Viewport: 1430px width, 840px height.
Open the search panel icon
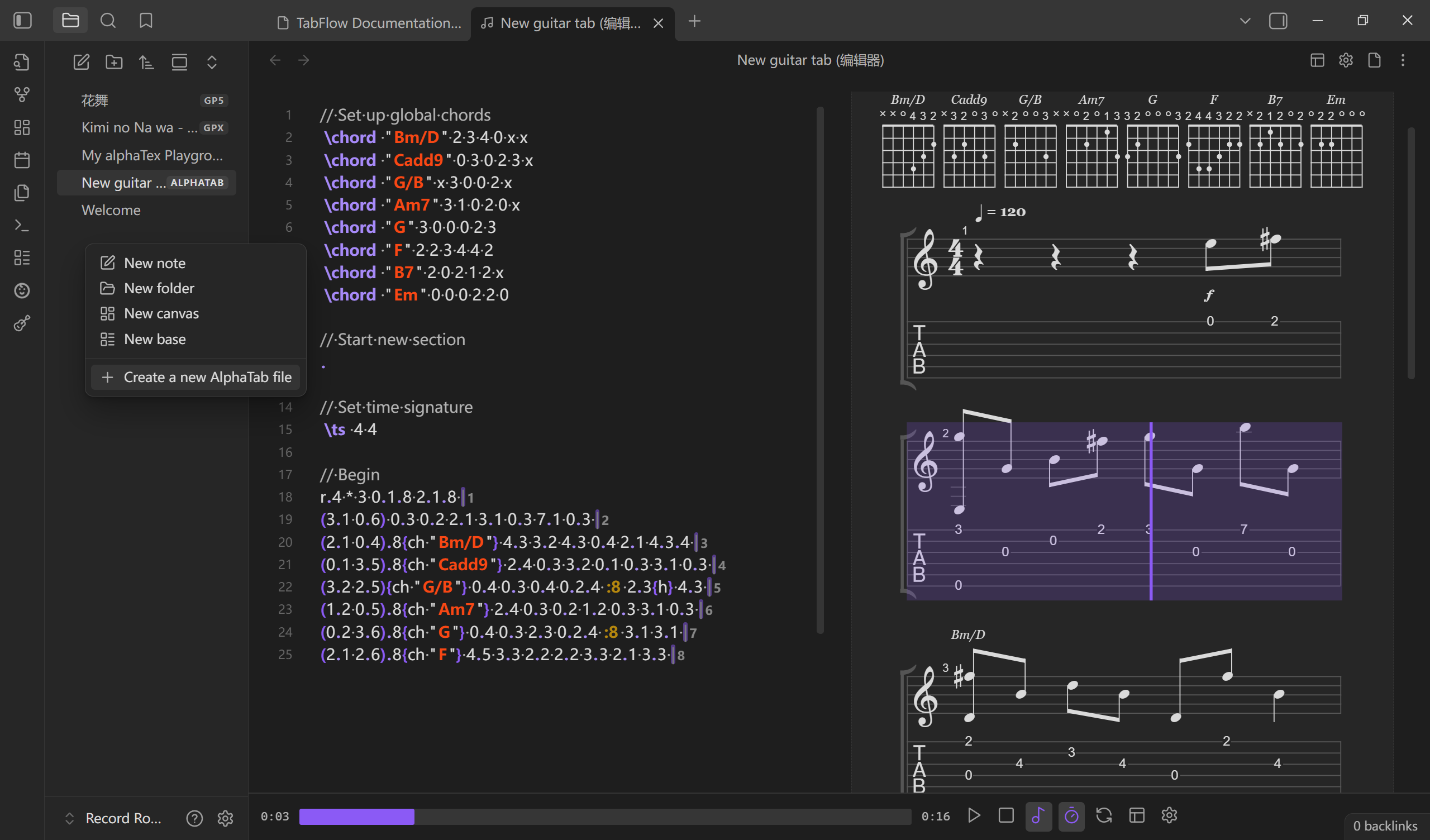[x=108, y=21]
